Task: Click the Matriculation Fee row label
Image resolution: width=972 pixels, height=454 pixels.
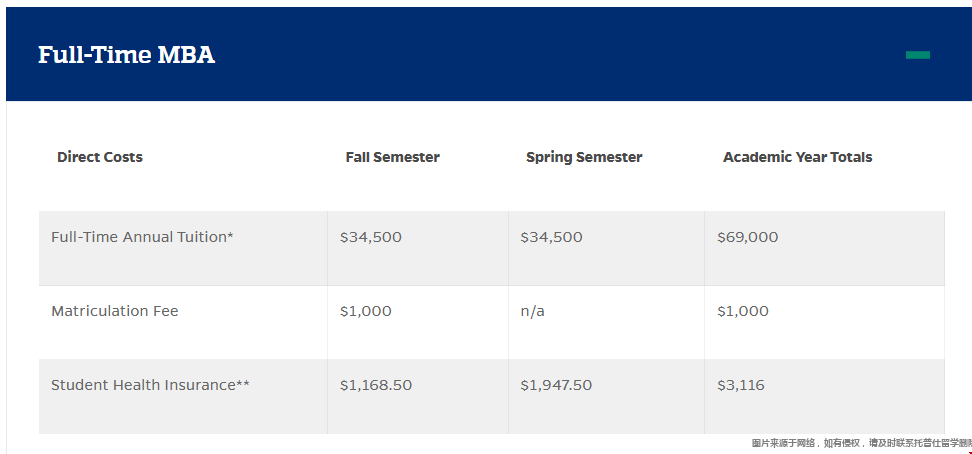Action: [x=115, y=311]
